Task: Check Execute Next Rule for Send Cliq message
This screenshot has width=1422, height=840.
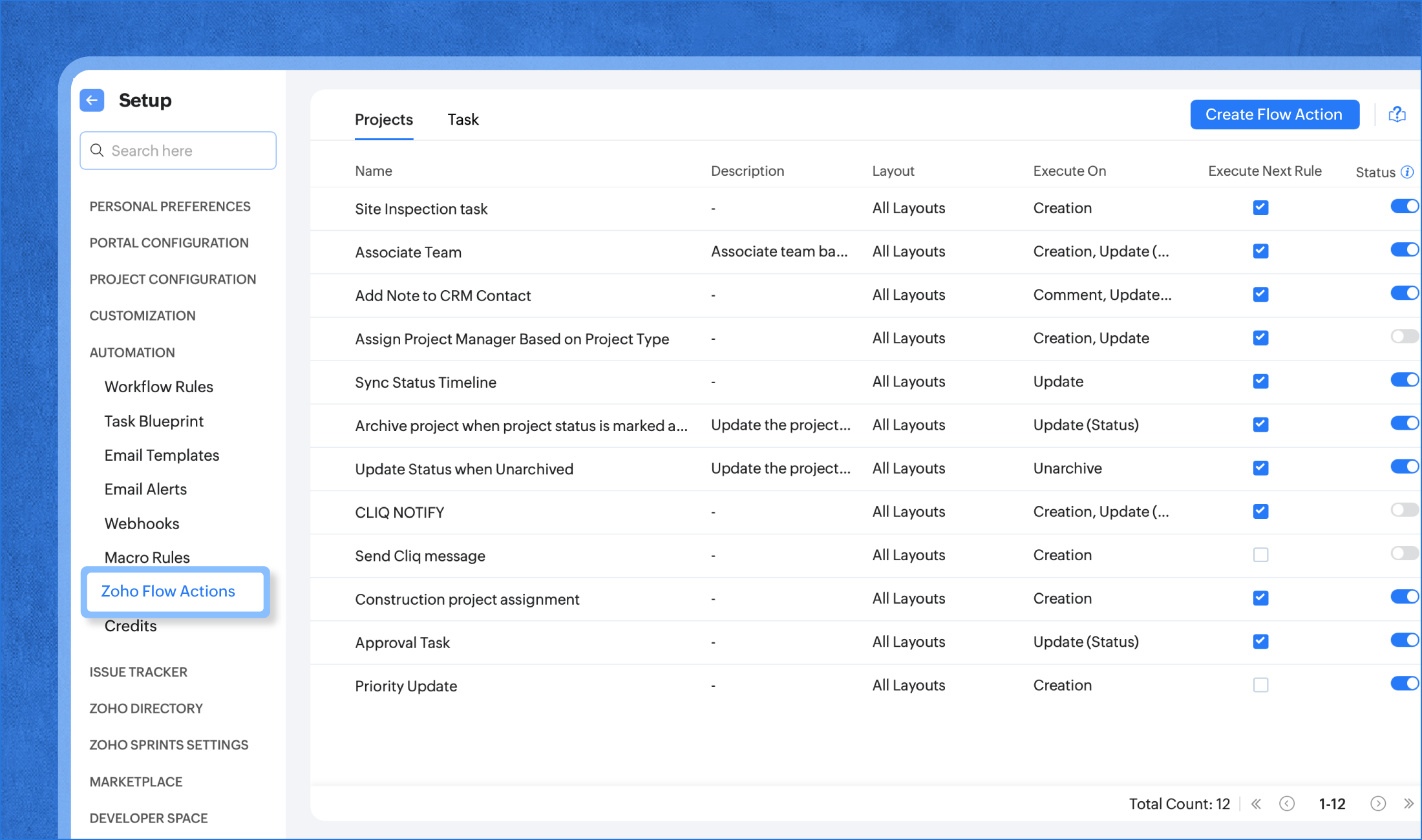Action: (1260, 555)
